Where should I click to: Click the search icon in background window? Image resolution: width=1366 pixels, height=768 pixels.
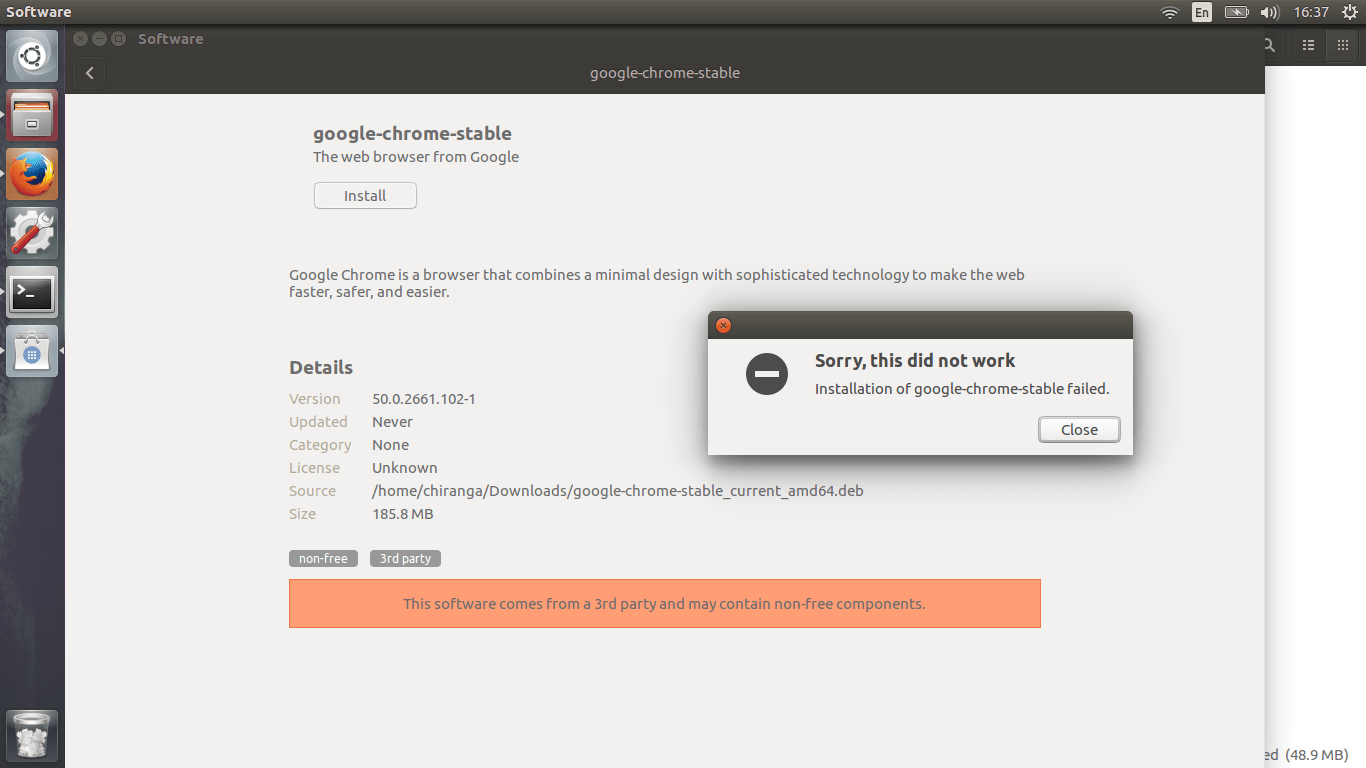pyautogui.click(x=1269, y=45)
